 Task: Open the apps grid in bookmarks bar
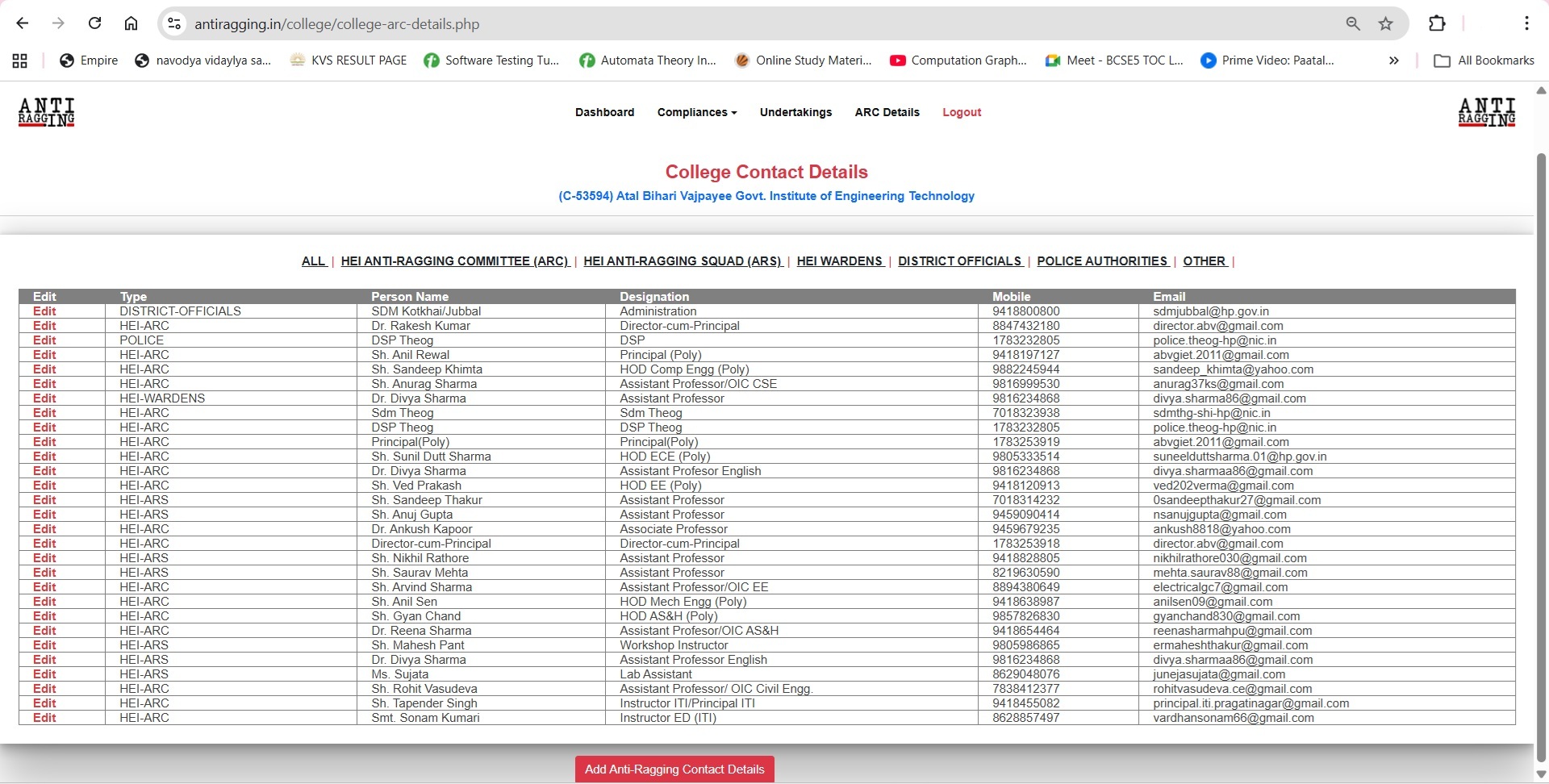click(20, 60)
